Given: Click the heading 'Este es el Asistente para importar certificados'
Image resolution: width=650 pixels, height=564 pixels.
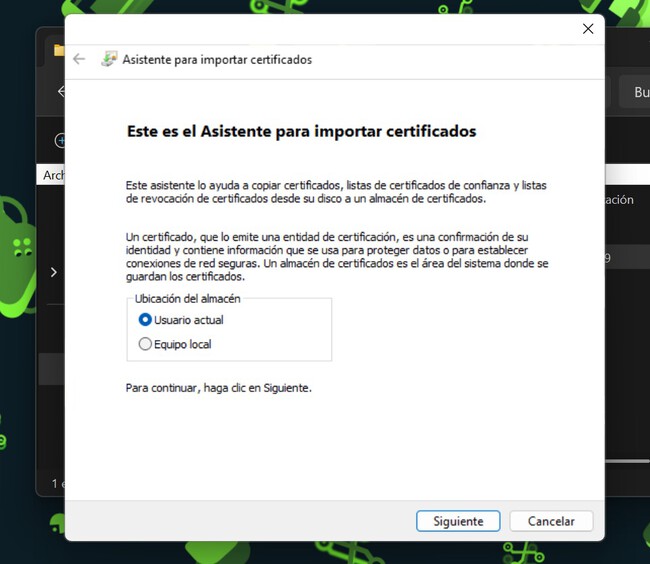Looking at the screenshot, I should [x=301, y=131].
